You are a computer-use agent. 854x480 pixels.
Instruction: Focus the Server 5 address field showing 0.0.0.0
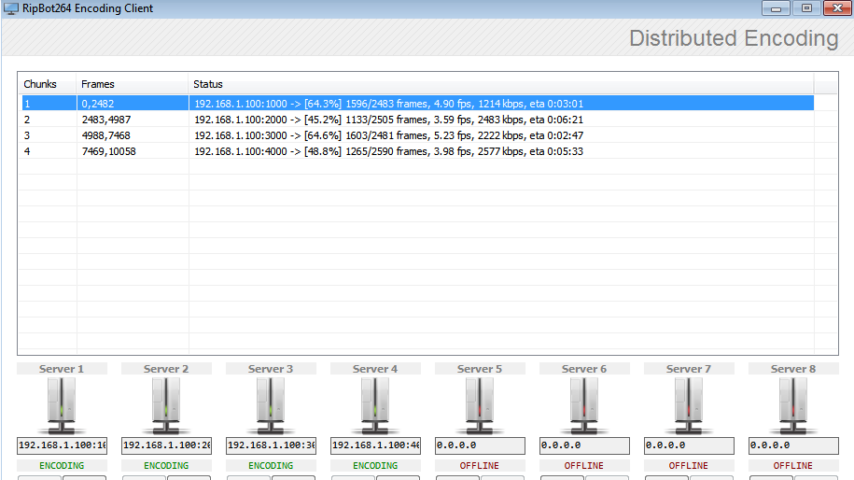coord(480,446)
